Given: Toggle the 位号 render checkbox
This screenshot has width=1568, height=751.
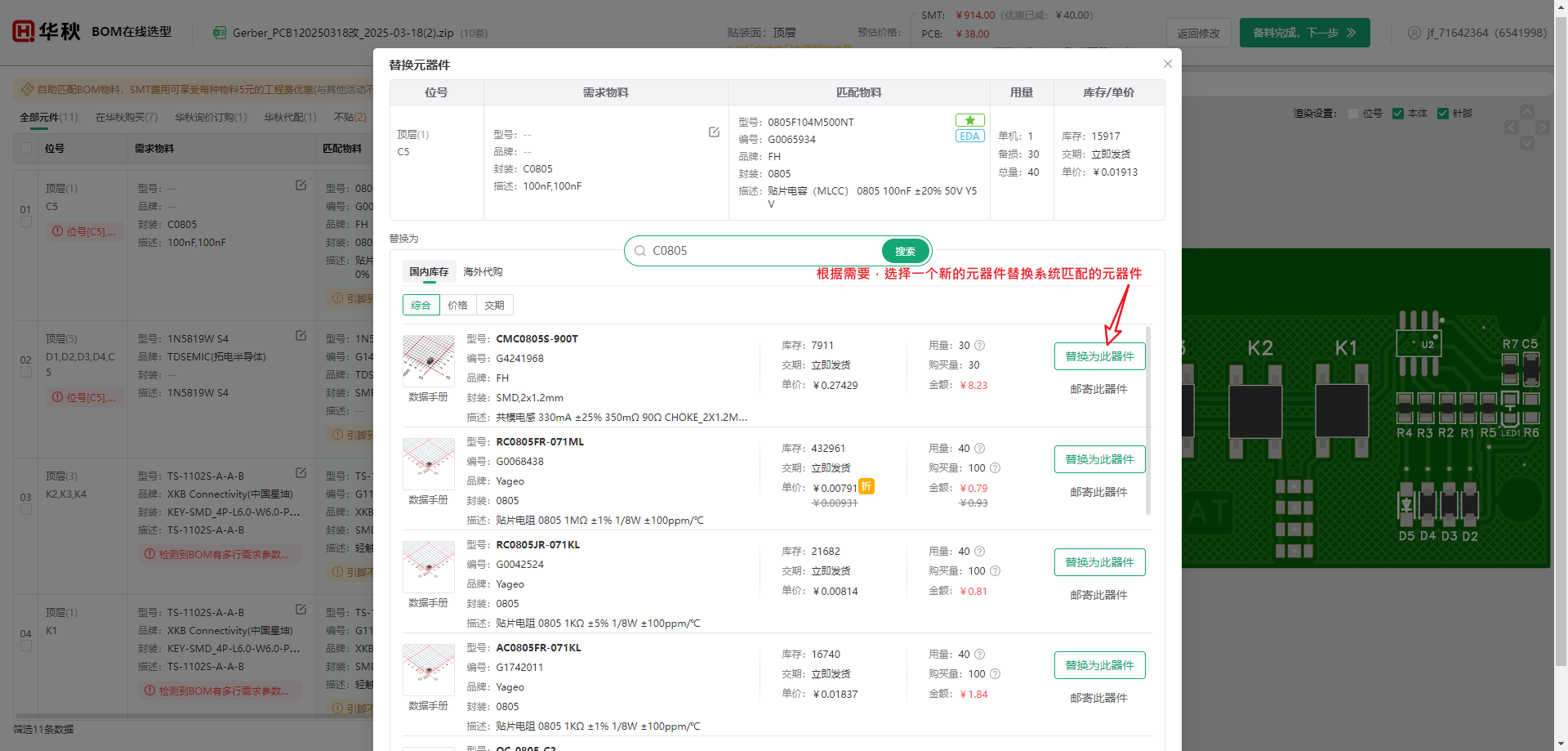Looking at the screenshot, I should tap(1353, 114).
